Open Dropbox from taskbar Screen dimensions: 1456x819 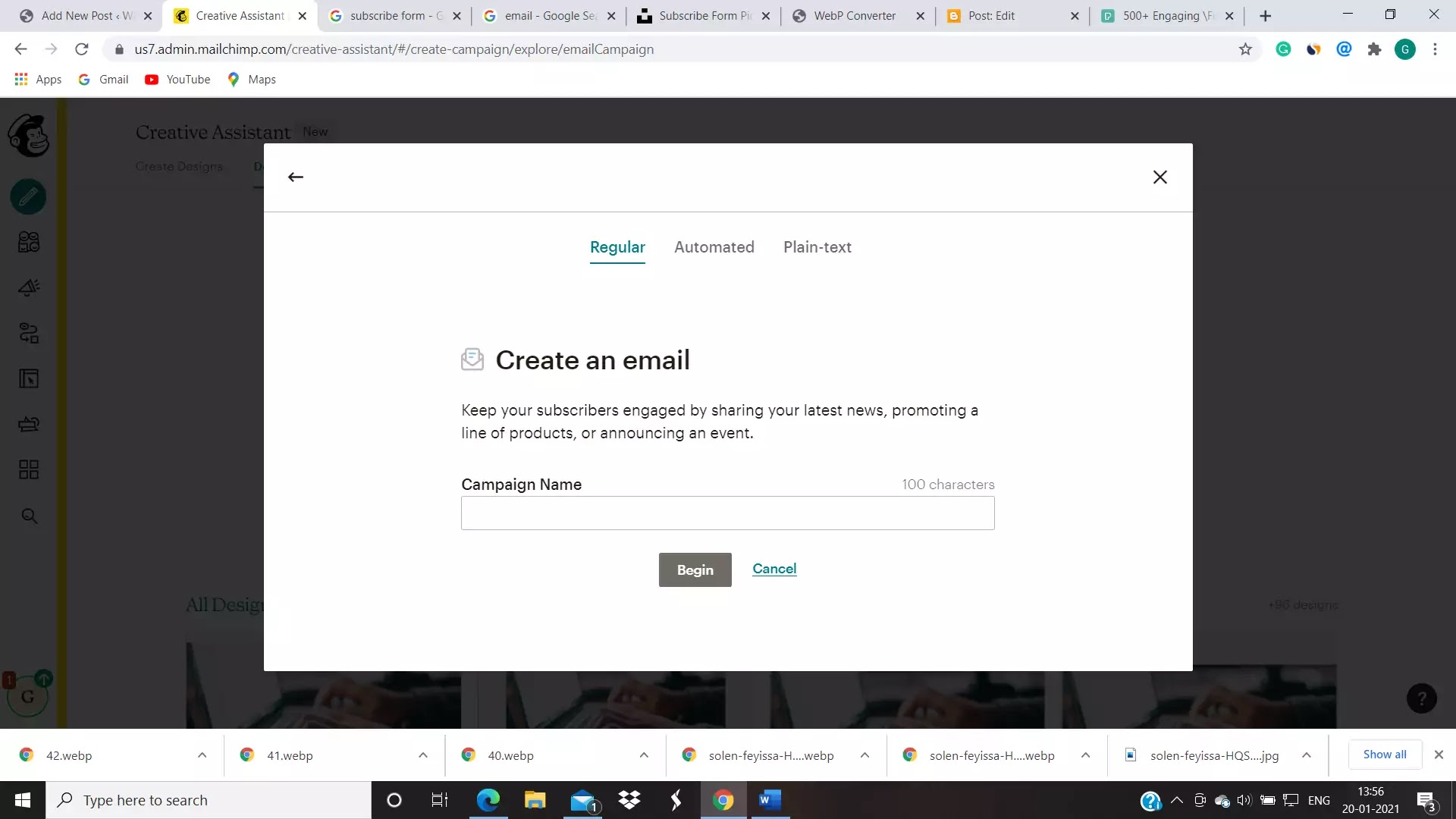coord(629,800)
